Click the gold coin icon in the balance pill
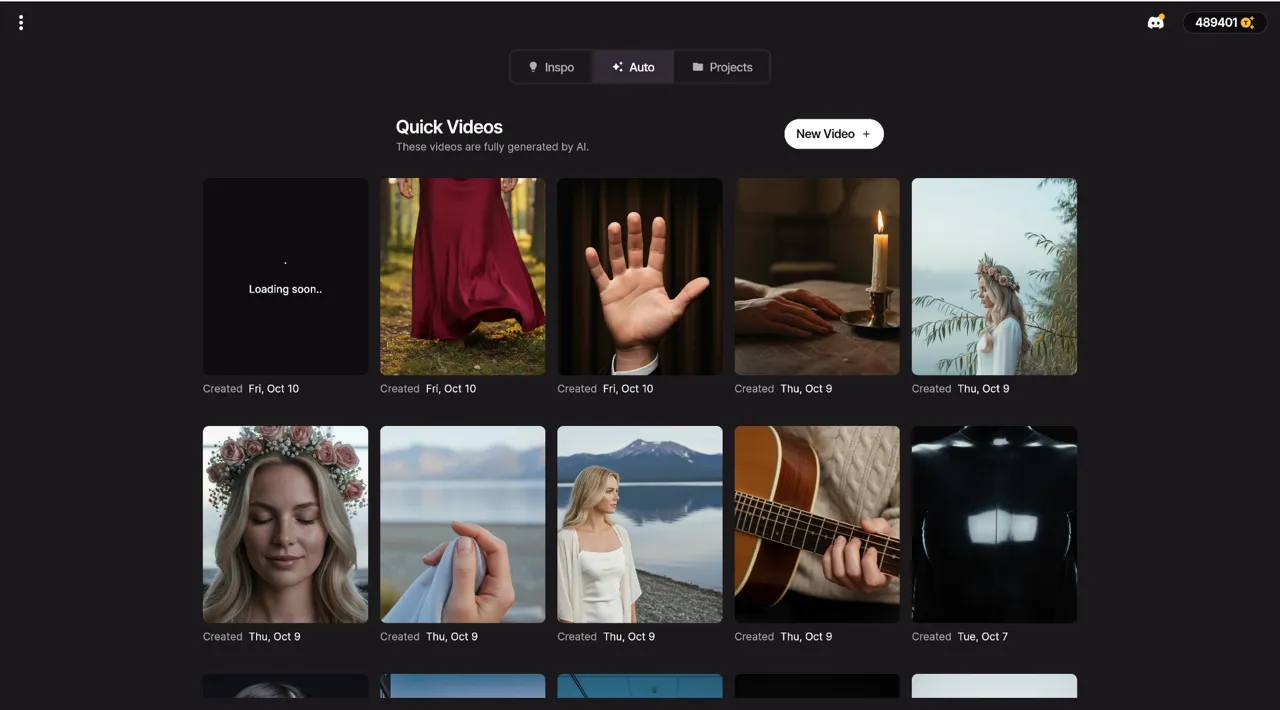The width and height of the screenshot is (1280, 710). [x=1245, y=22]
